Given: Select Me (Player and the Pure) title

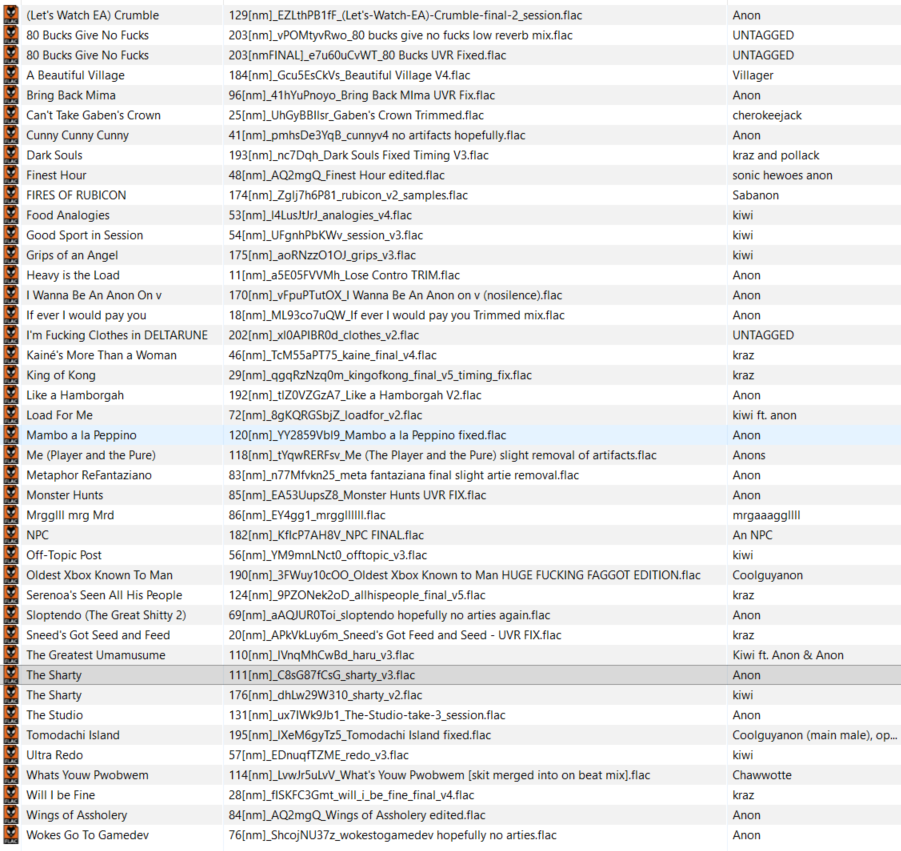Looking at the screenshot, I should click(x=91, y=455).
